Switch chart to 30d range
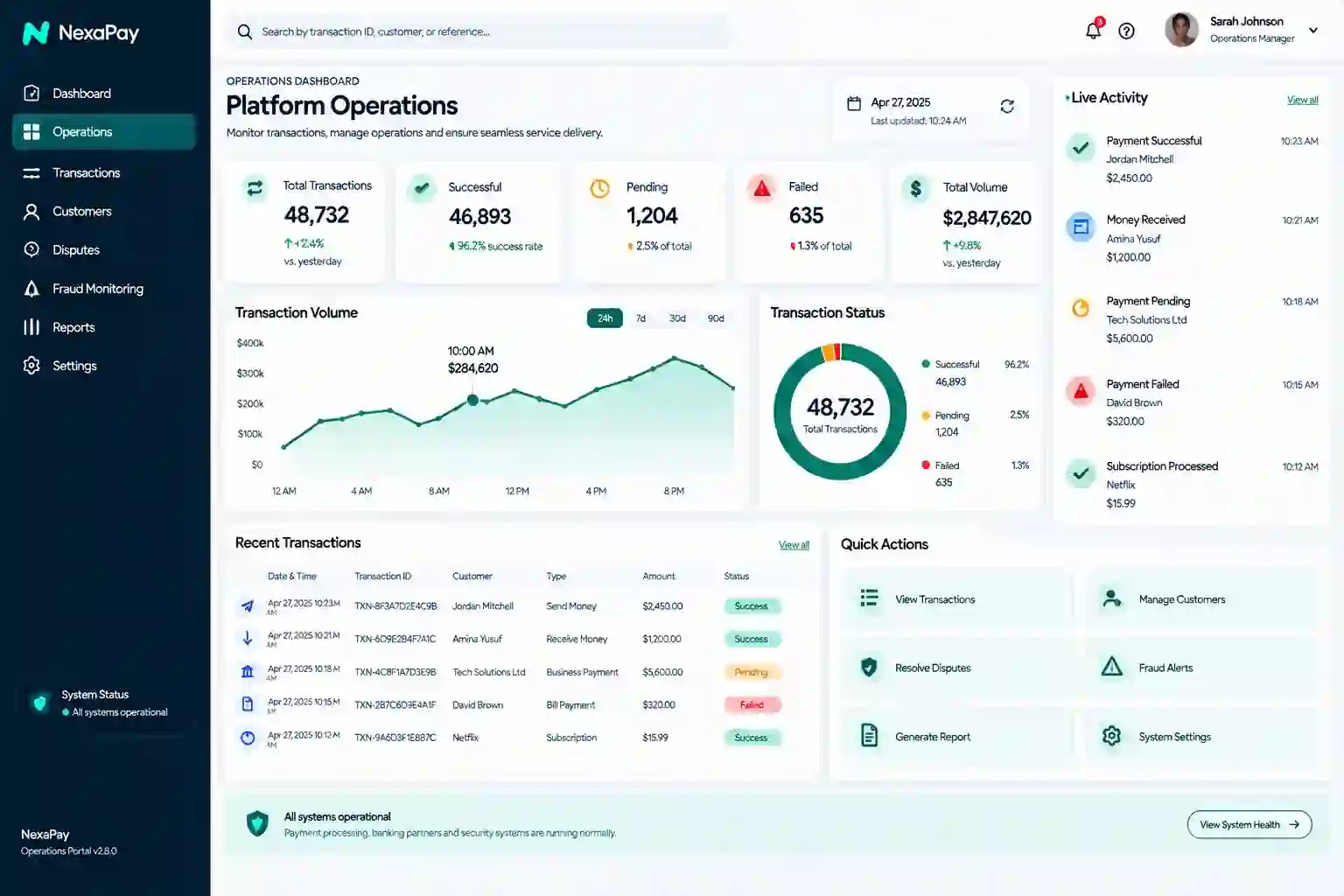Screen dimensions: 1344x896 (677, 318)
